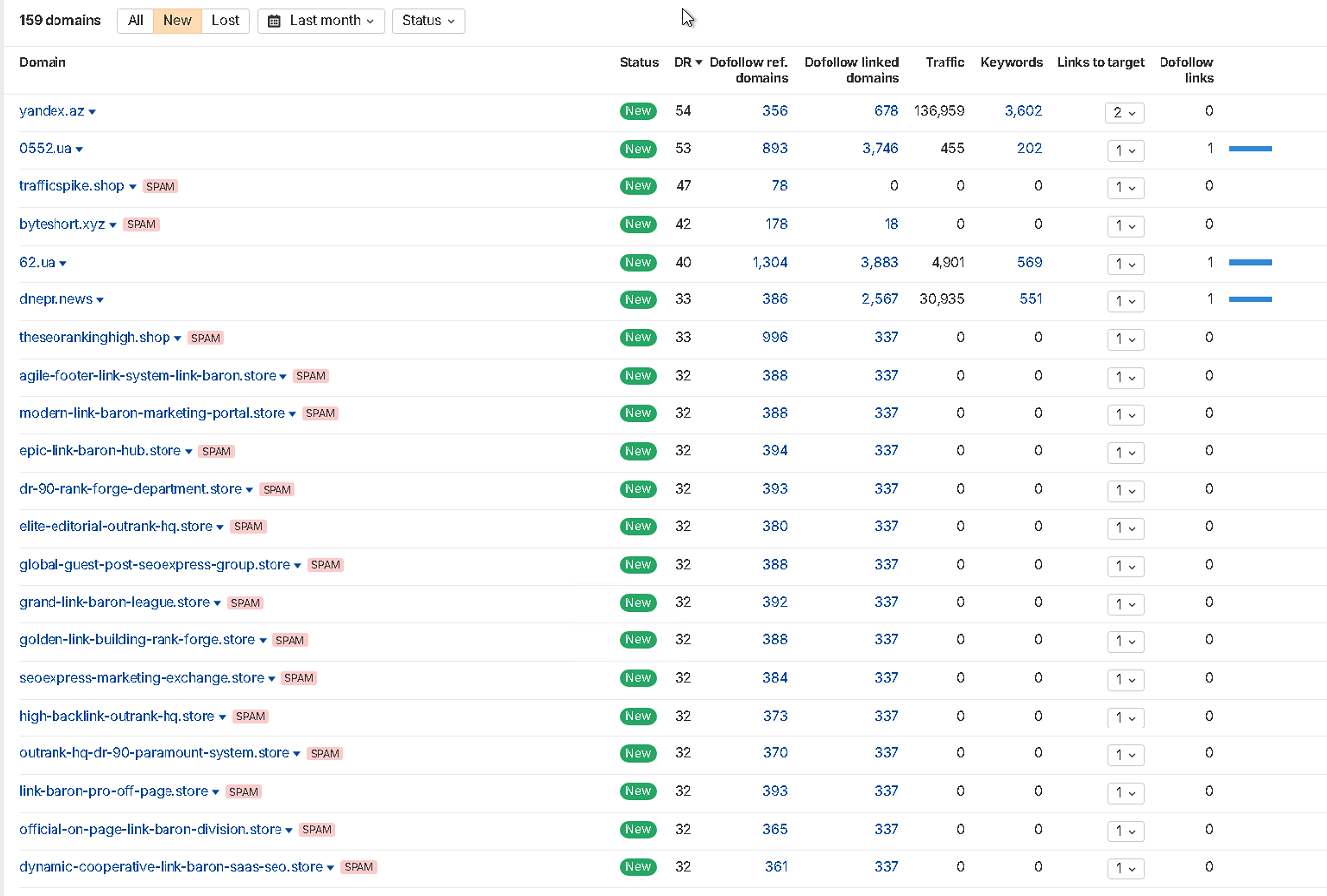Click the 356 dofollow ref. domains for yandex.az
Viewport: 1327px width, 896px height.
pos(775,111)
